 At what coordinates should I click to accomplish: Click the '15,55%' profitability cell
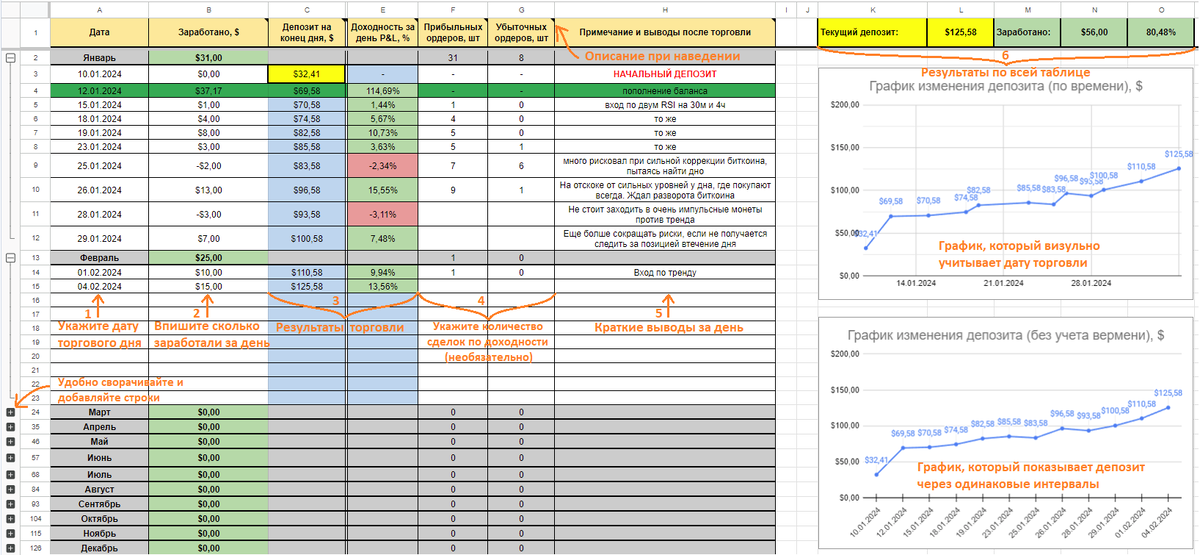pos(381,190)
